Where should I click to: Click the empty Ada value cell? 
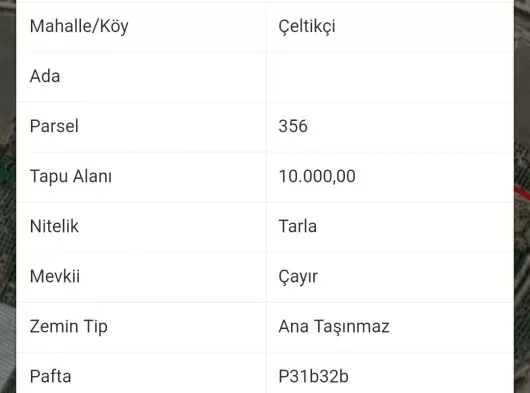click(390, 76)
